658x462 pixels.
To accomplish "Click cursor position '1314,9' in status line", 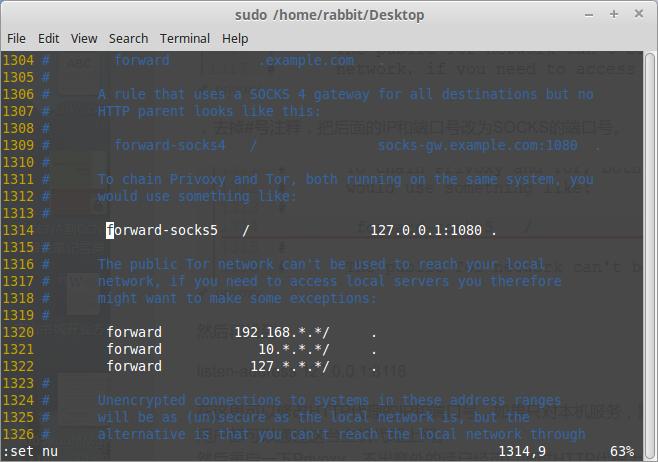I will [x=522, y=452].
